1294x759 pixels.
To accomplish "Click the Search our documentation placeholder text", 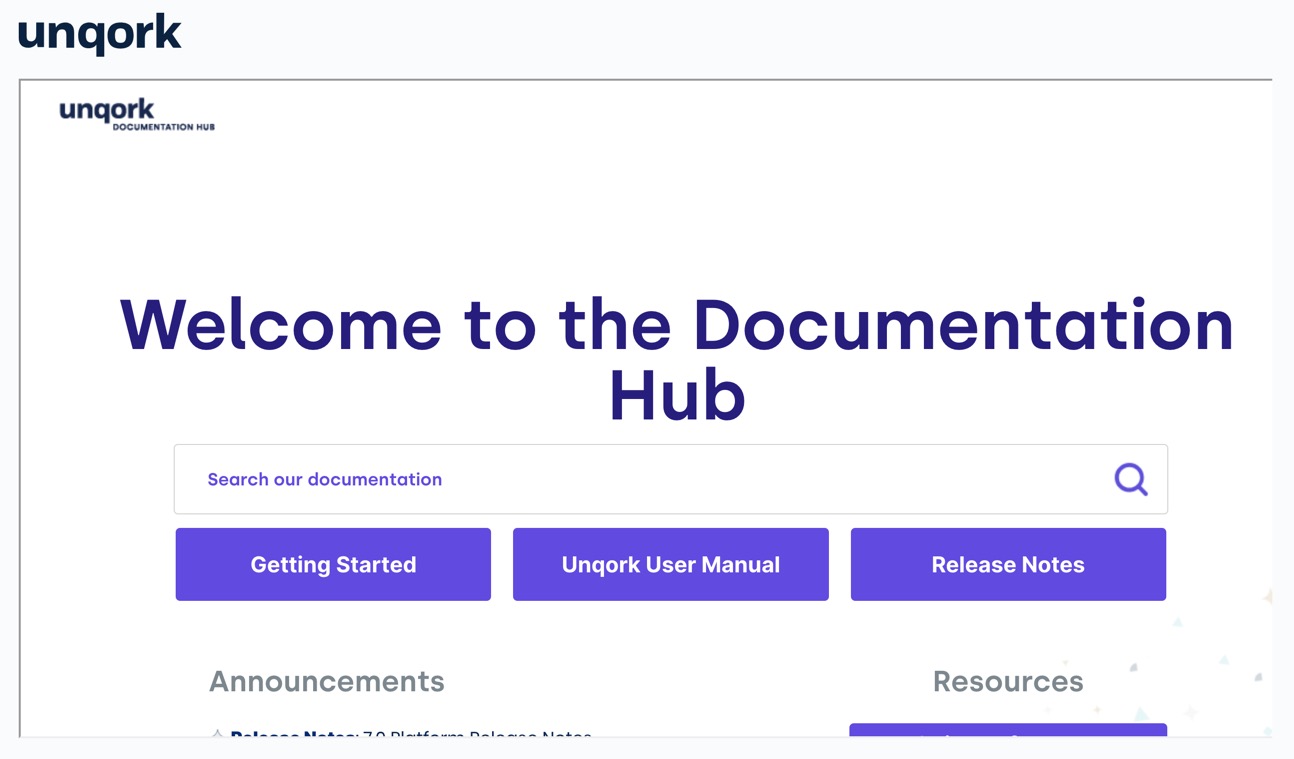I will [325, 479].
